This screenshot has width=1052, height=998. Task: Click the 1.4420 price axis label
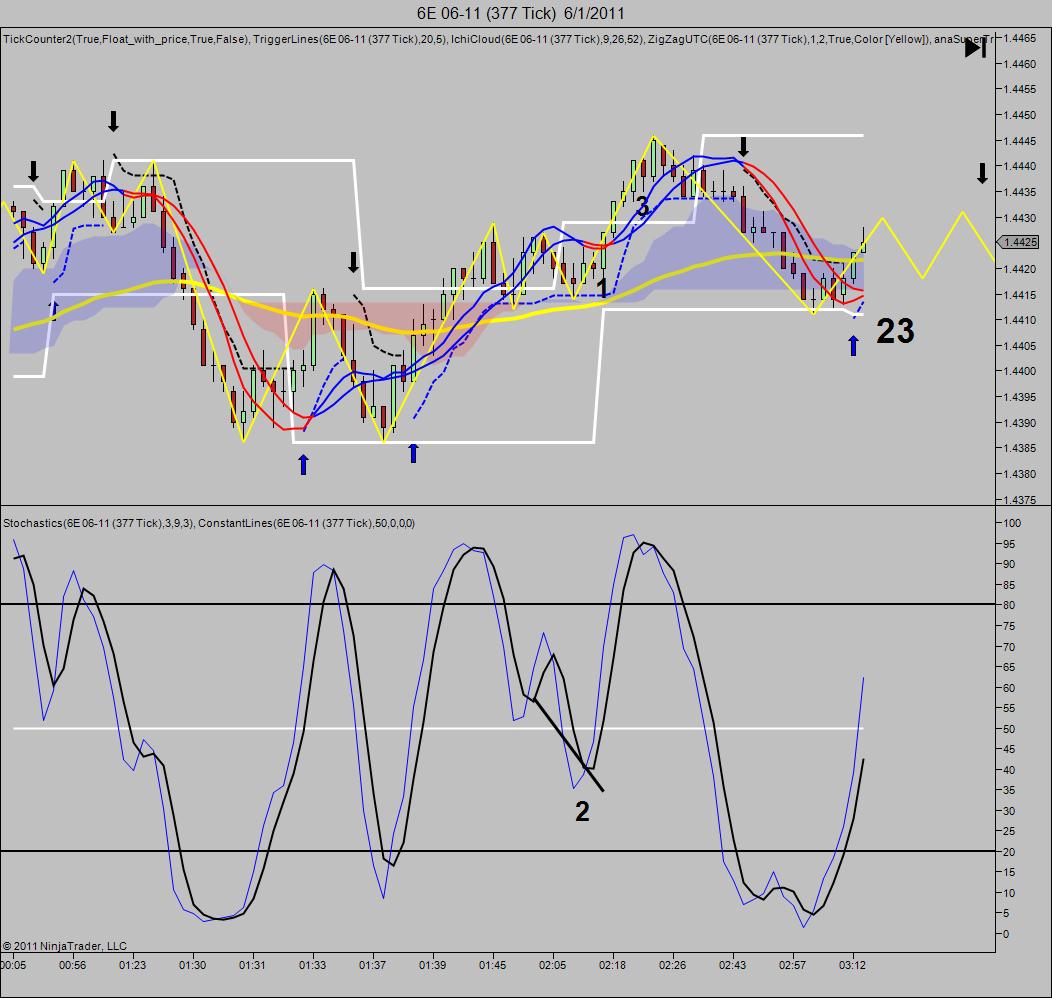[1020, 269]
